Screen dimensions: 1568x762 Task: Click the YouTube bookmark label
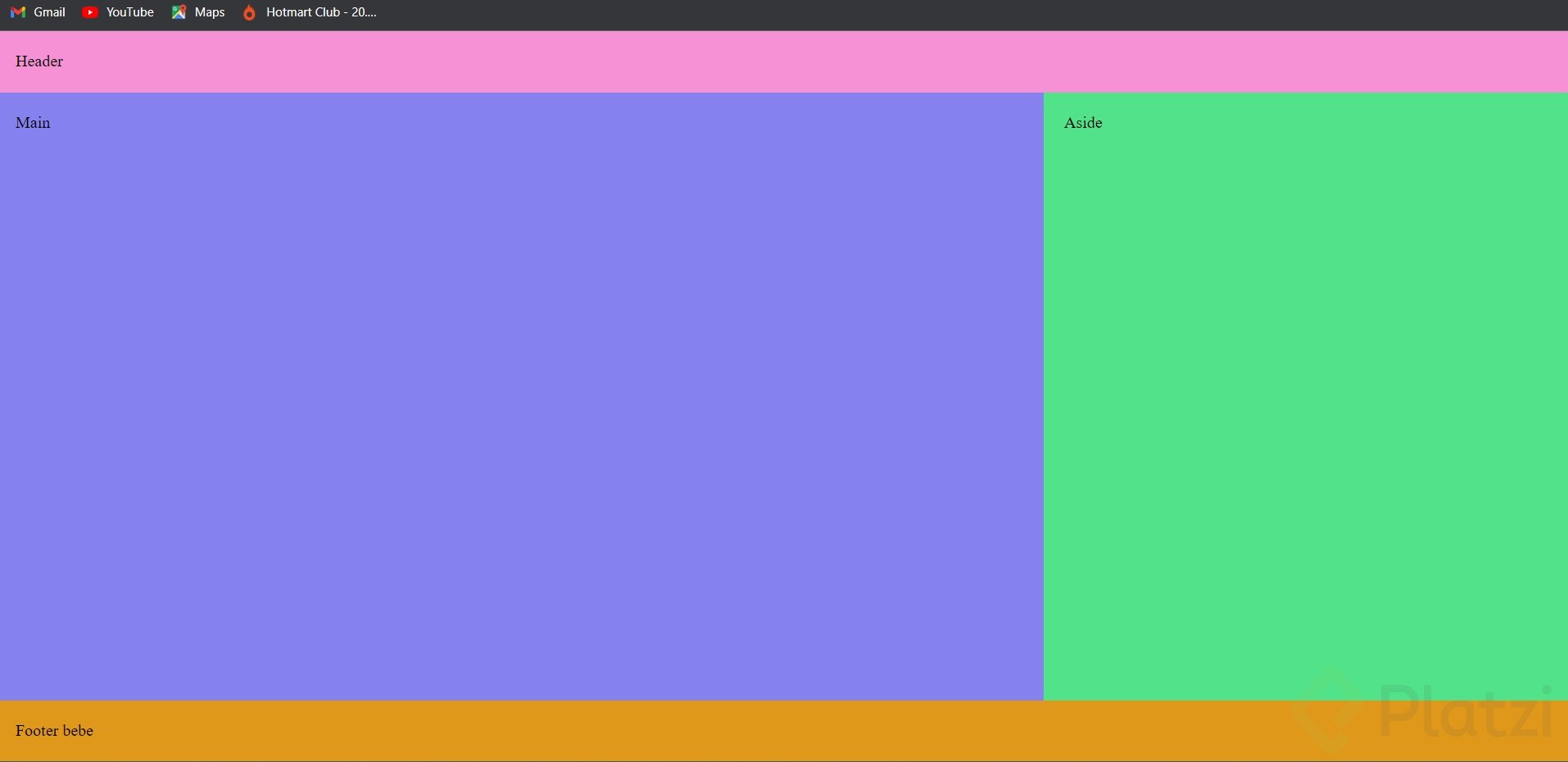pyautogui.click(x=130, y=12)
